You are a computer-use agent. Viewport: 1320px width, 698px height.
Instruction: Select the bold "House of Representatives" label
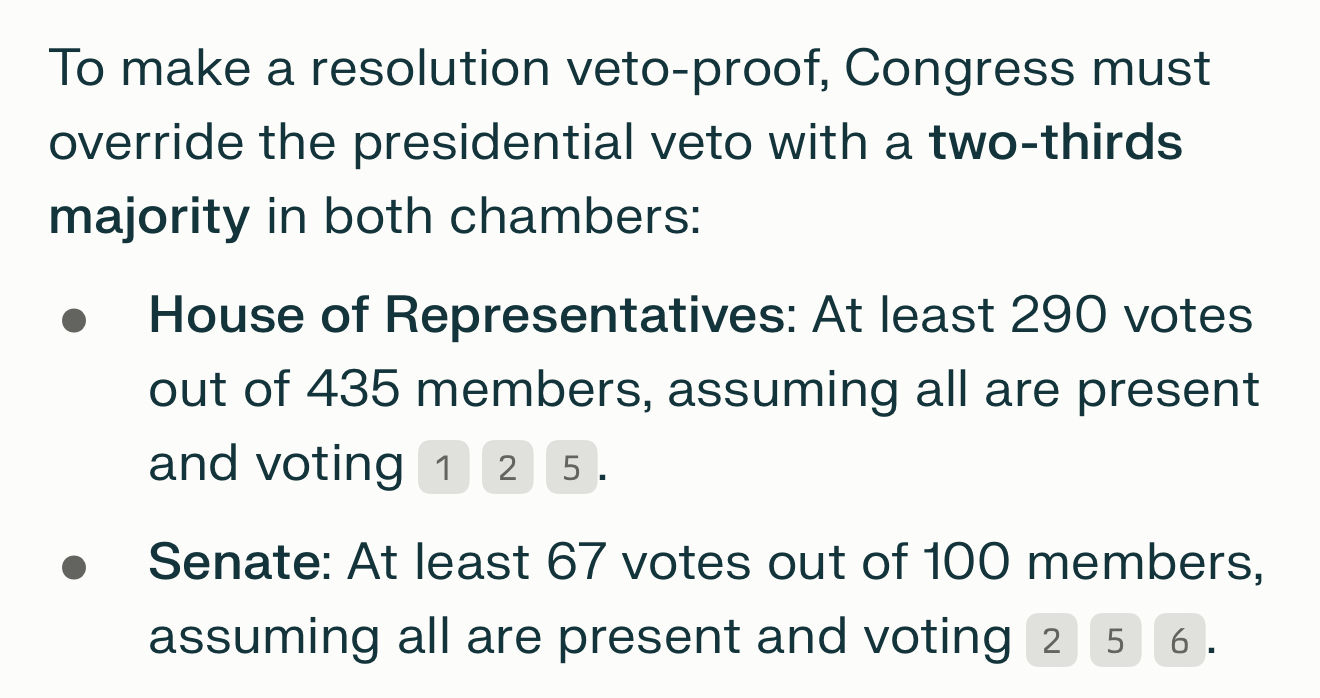point(467,317)
